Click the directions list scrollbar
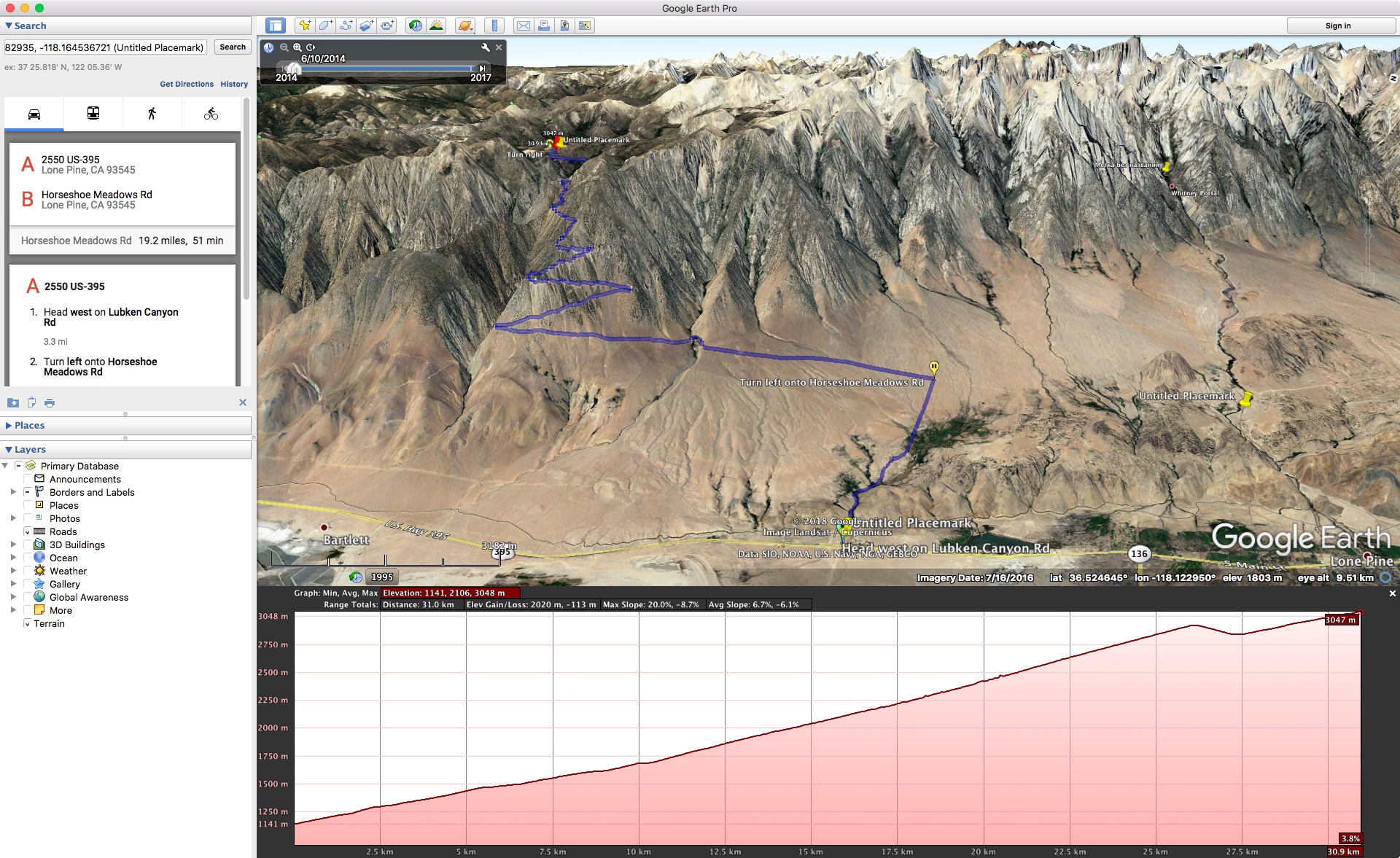Screen dimensions: 1400x858 (x=246, y=200)
